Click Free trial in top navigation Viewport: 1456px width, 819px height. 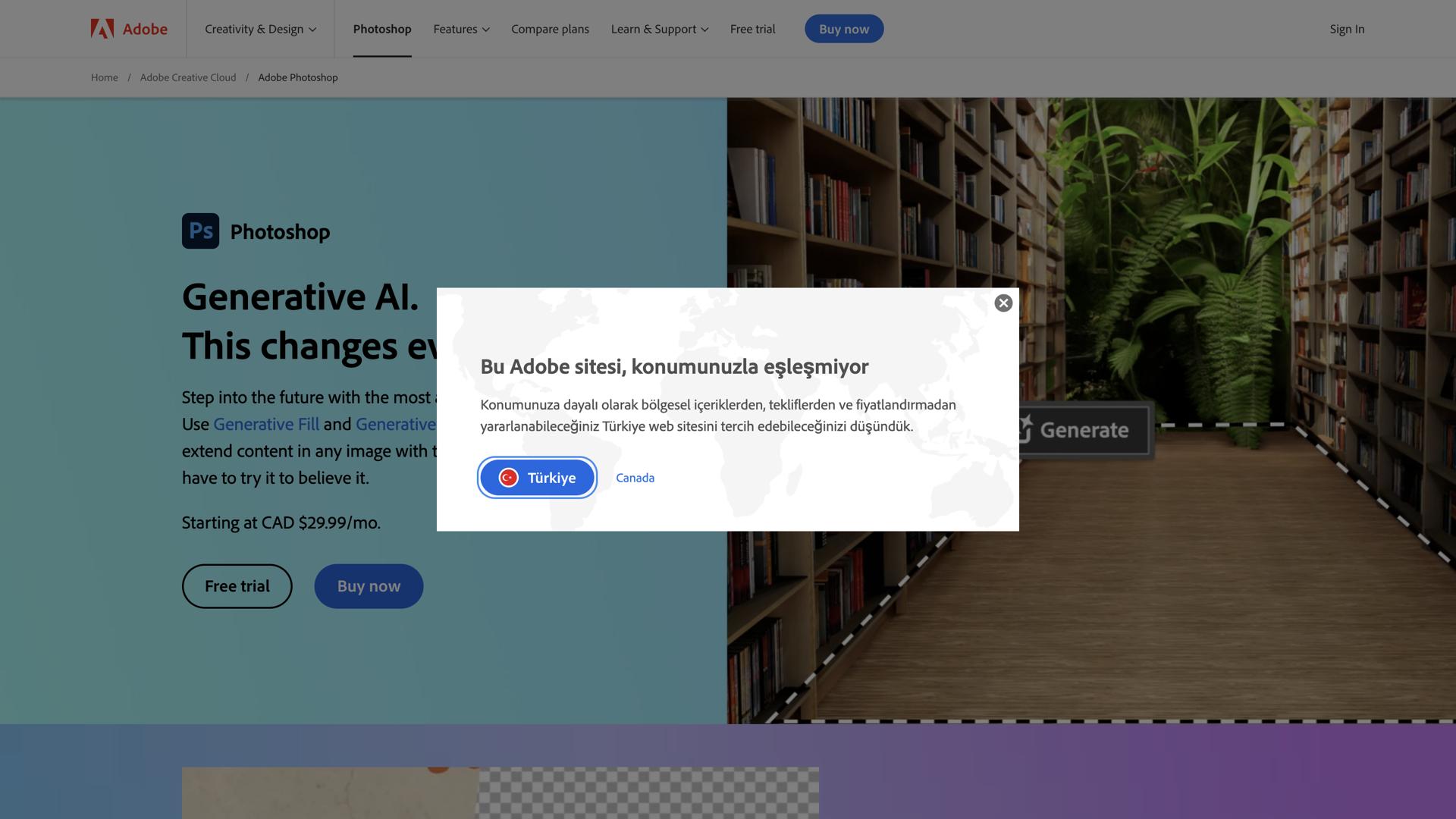pos(752,29)
